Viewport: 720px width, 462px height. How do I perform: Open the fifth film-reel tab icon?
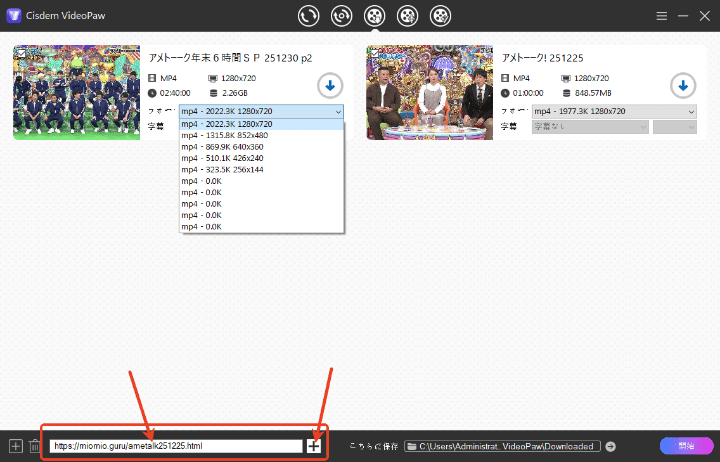pos(440,16)
